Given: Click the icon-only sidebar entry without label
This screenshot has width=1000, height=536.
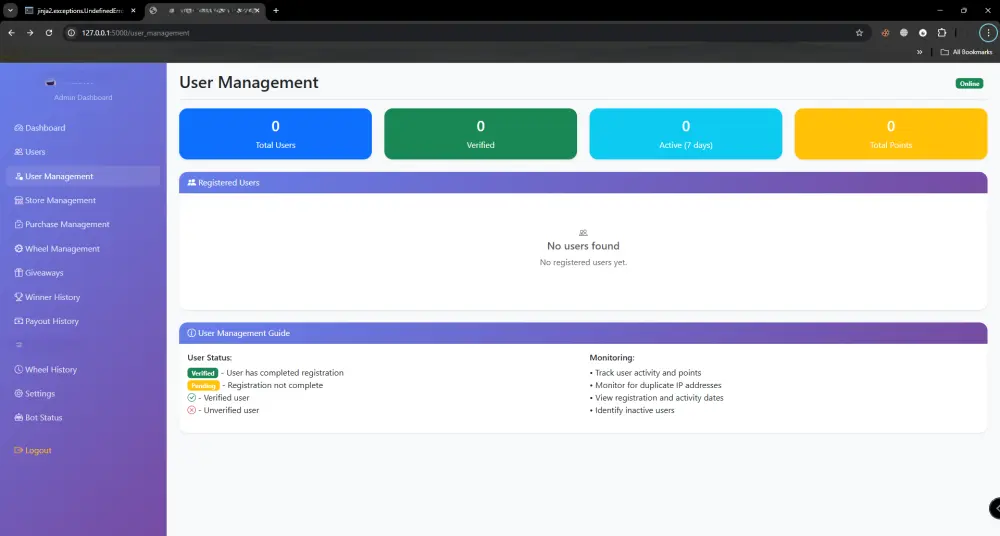Looking at the screenshot, I should click(x=18, y=345).
